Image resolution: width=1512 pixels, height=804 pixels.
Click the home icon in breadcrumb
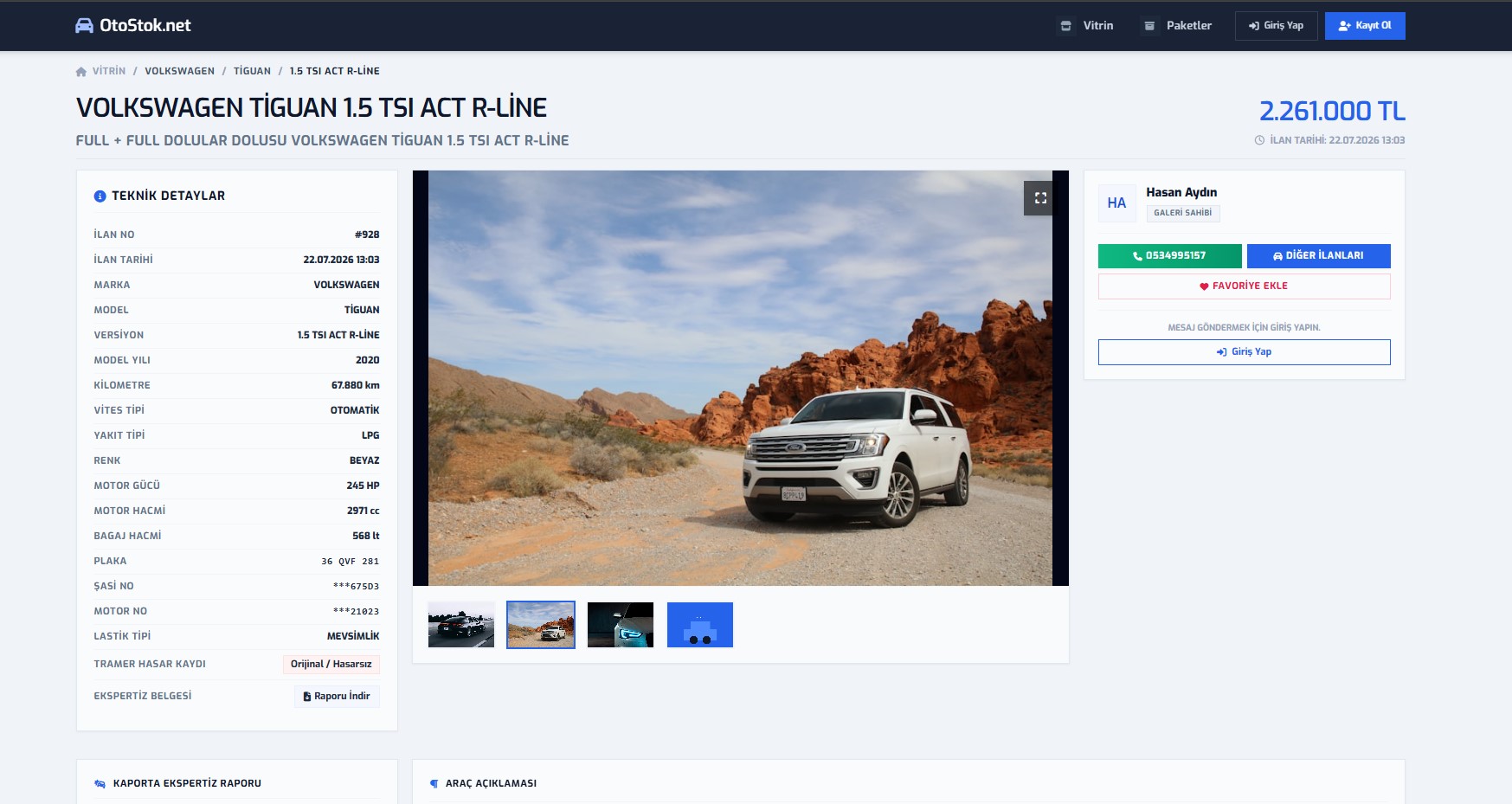click(81, 72)
